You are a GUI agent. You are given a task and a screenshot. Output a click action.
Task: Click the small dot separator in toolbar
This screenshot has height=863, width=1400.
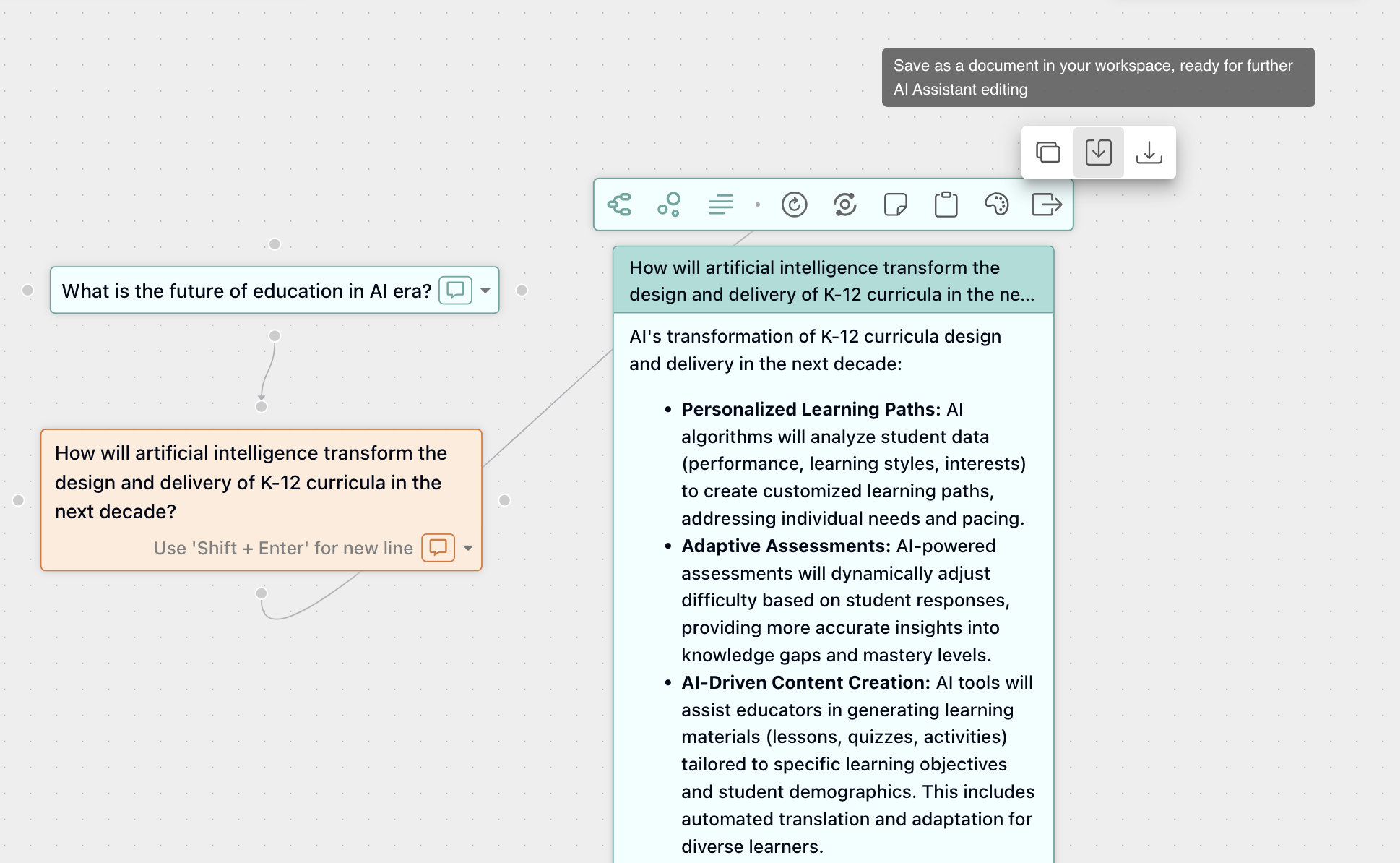(757, 205)
